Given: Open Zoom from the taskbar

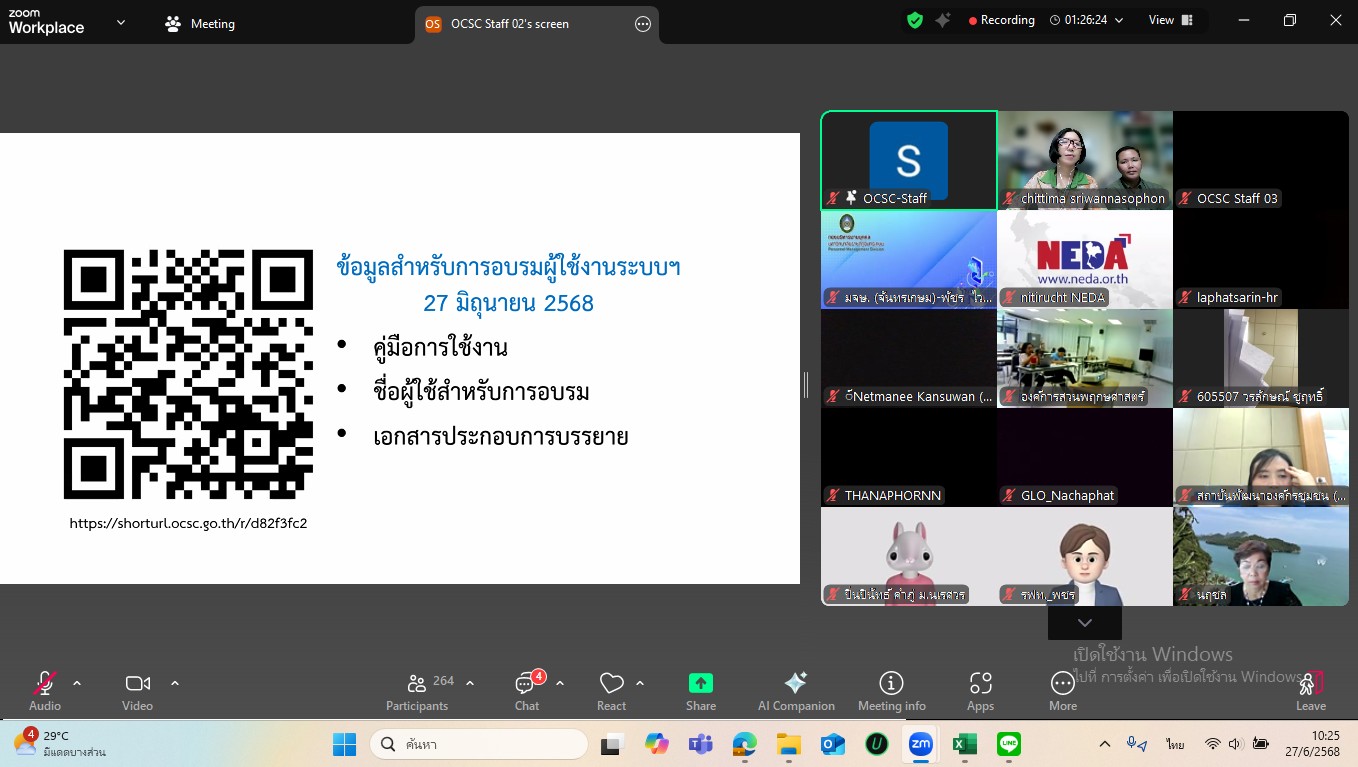Looking at the screenshot, I should tap(920, 744).
